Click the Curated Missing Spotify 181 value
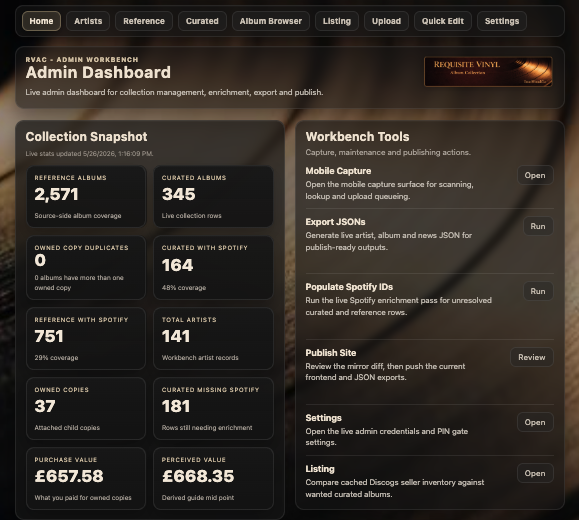The height and width of the screenshot is (520, 579). pos(176,406)
